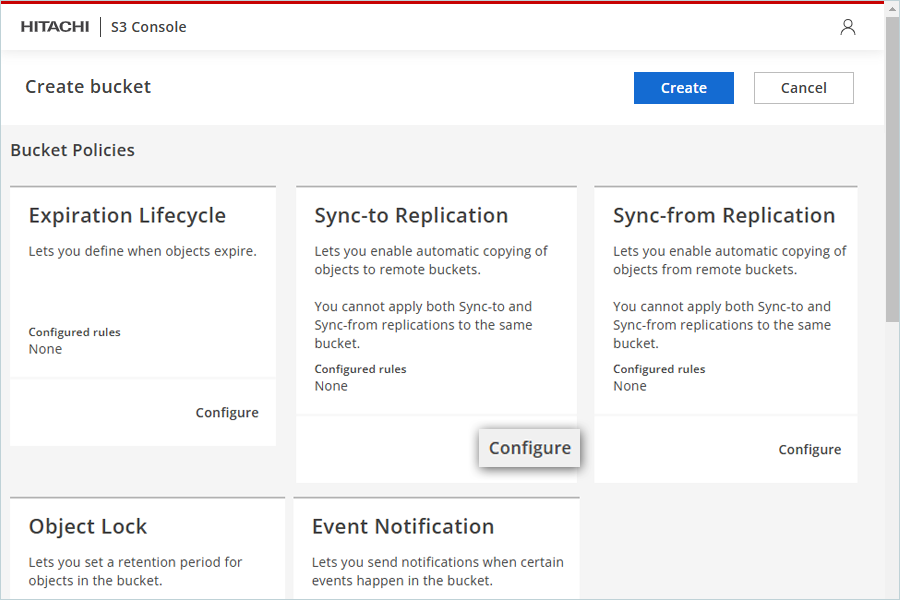The width and height of the screenshot is (900, 600).
Task: Select the S3 Console title text
Action: 149,27
